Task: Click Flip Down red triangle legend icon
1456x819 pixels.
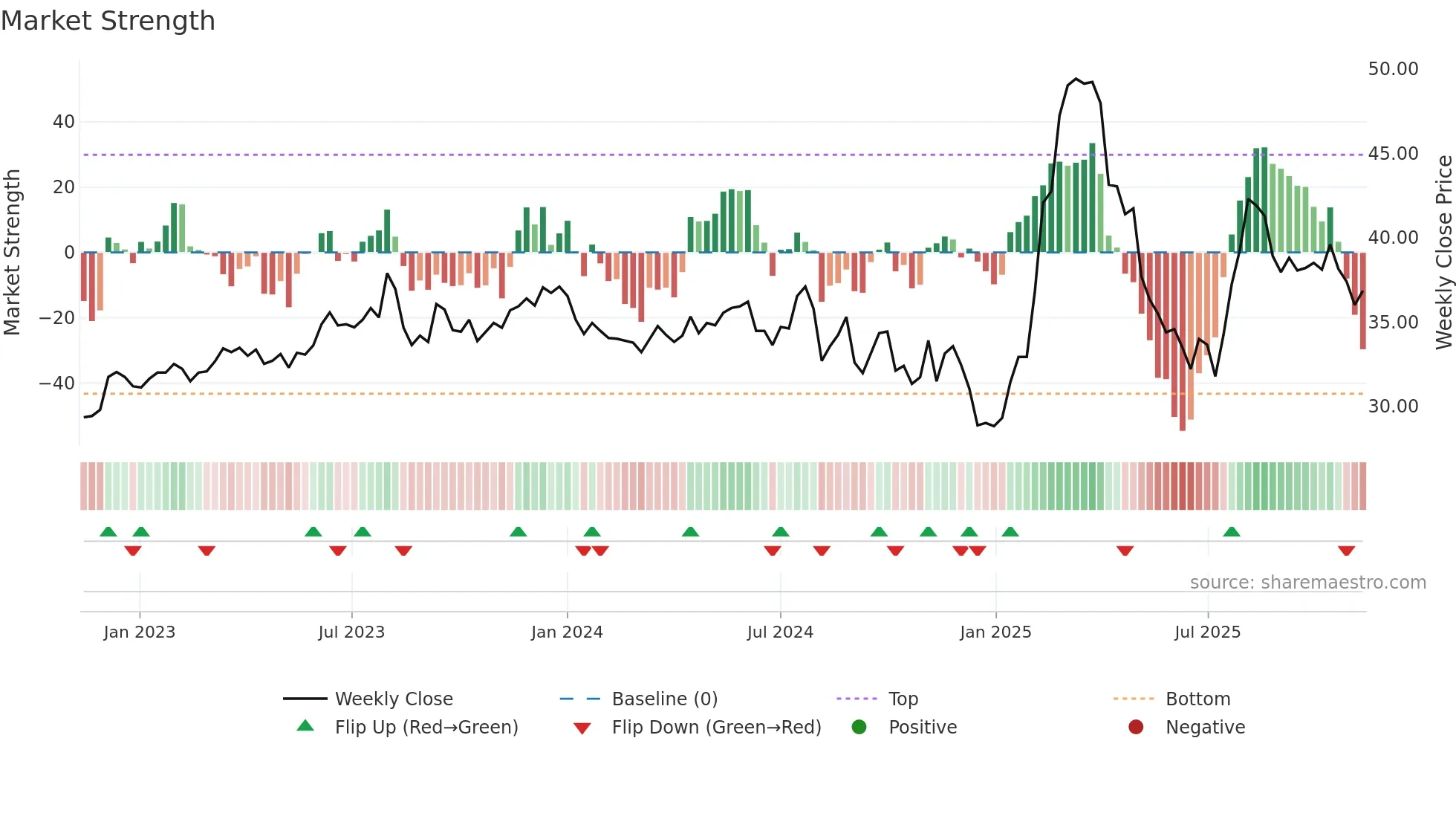Action: coord(582,728)
